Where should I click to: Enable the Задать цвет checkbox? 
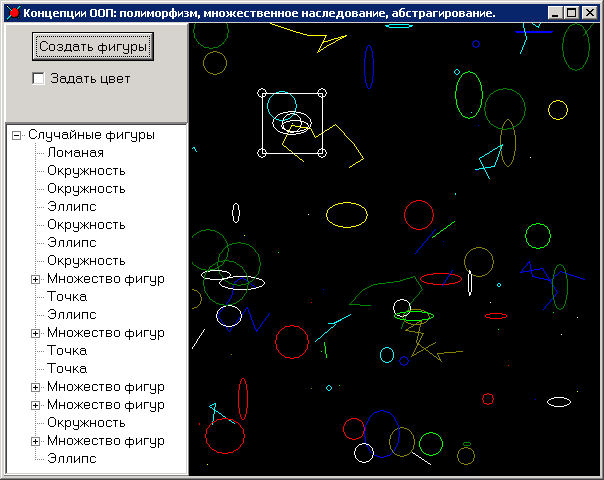point(38,78)
